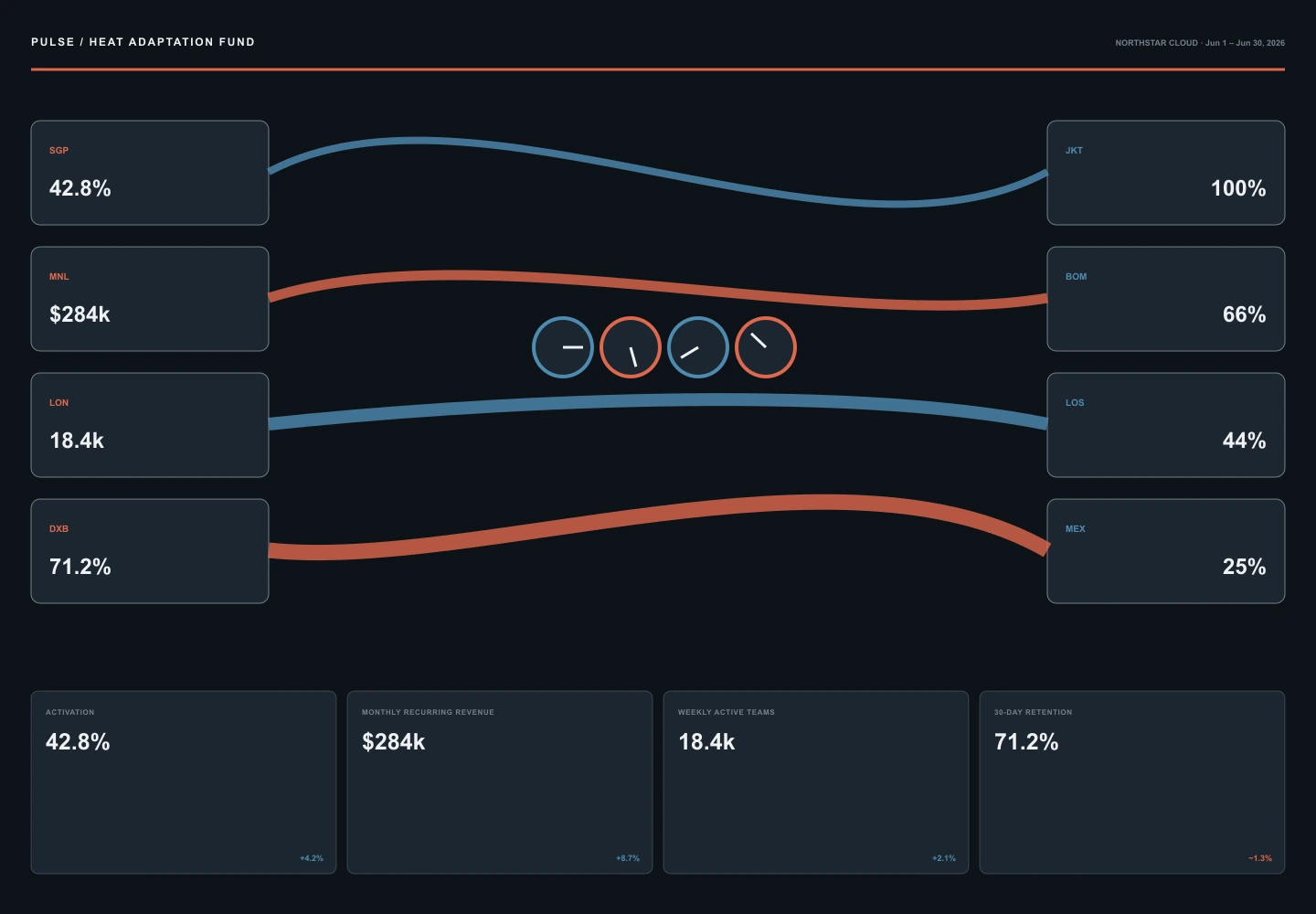Screen dimensions: 1316x914
Task: Open the DXB 71.2% node card
Action: (150, 551)
